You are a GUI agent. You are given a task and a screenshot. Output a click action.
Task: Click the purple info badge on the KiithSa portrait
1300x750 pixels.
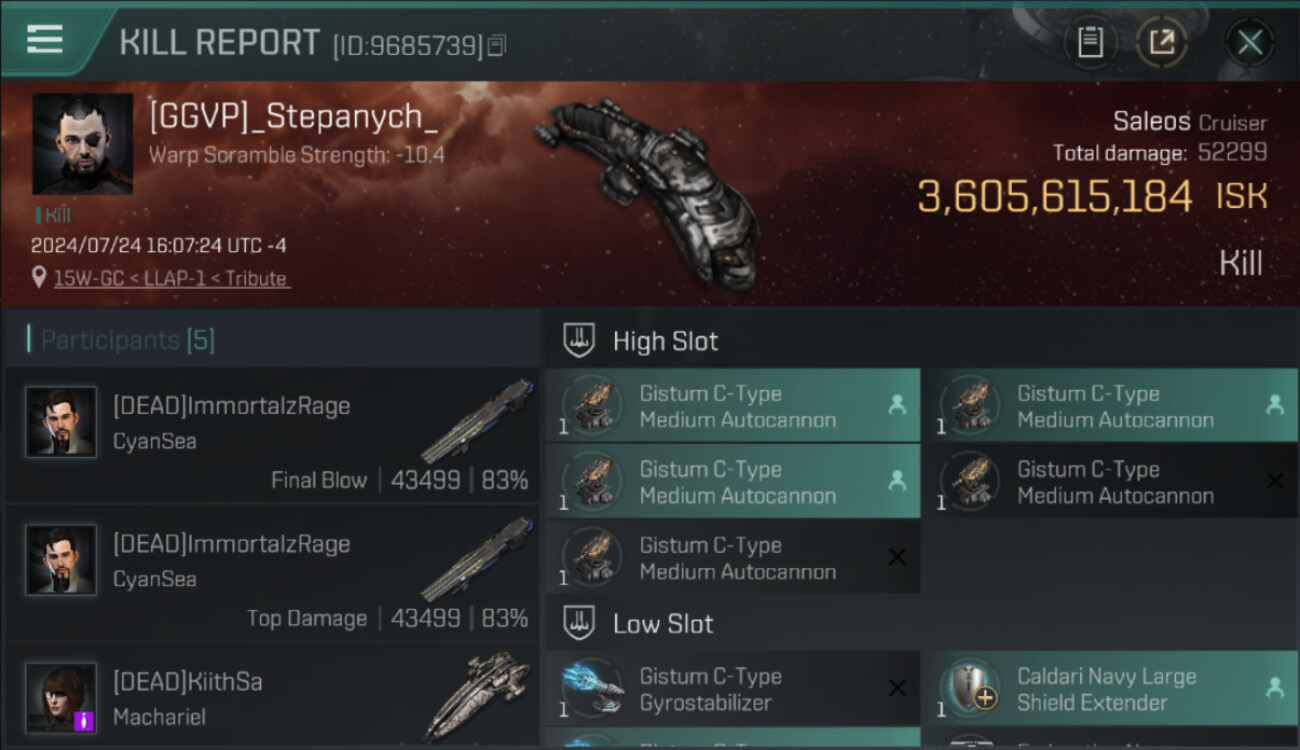pos(84,720)
